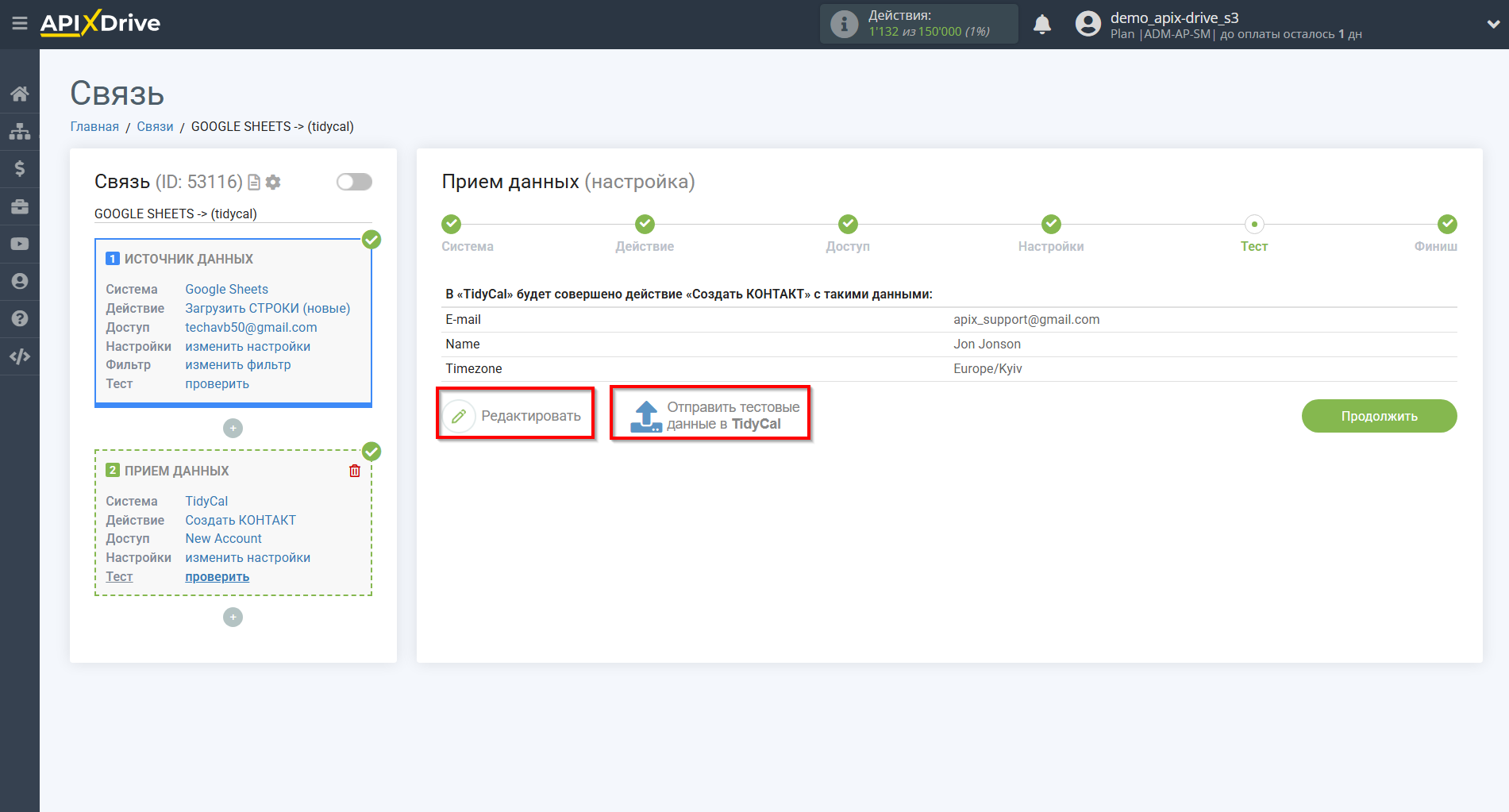
Task: Click the home icon in the sidebar
Action: click(20, 94)
